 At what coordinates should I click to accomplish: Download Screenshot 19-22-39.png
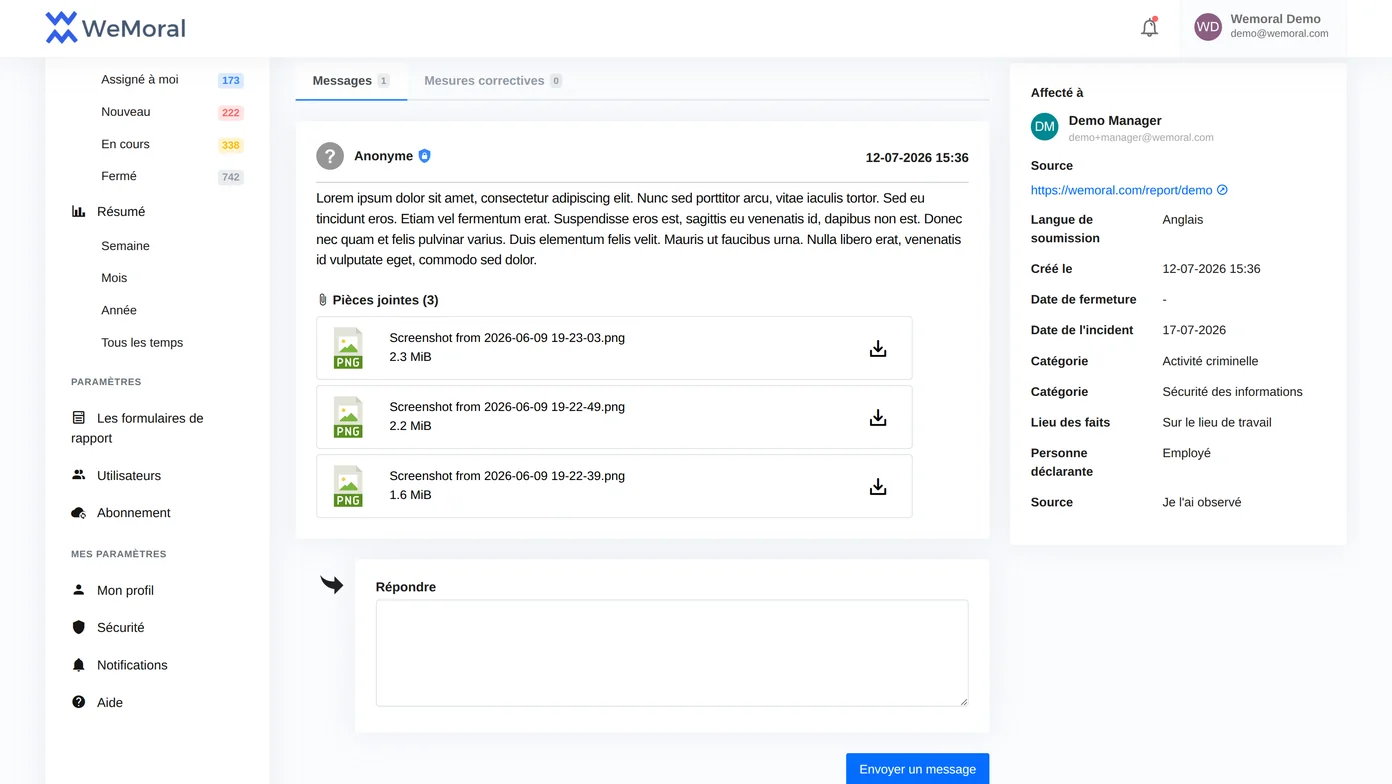[878, 487]
